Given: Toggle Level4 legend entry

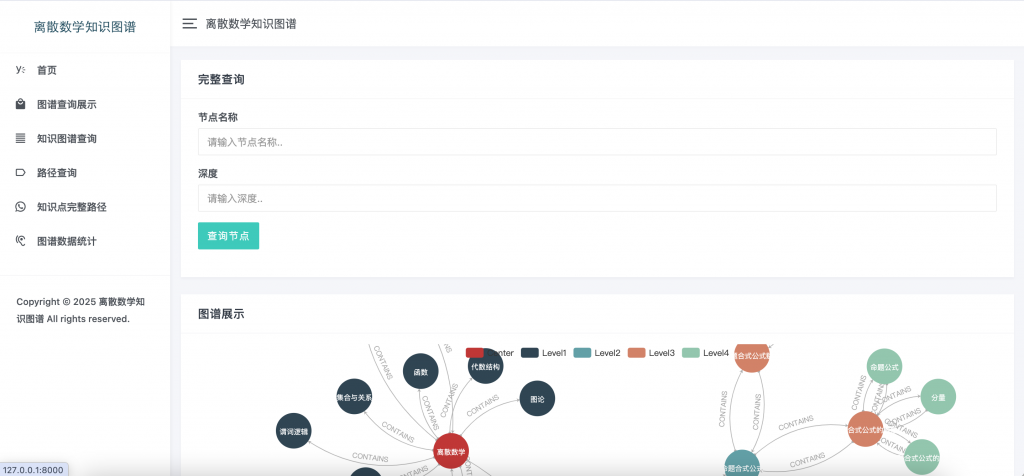Looking at the screenshot, I should coord(705,353).
